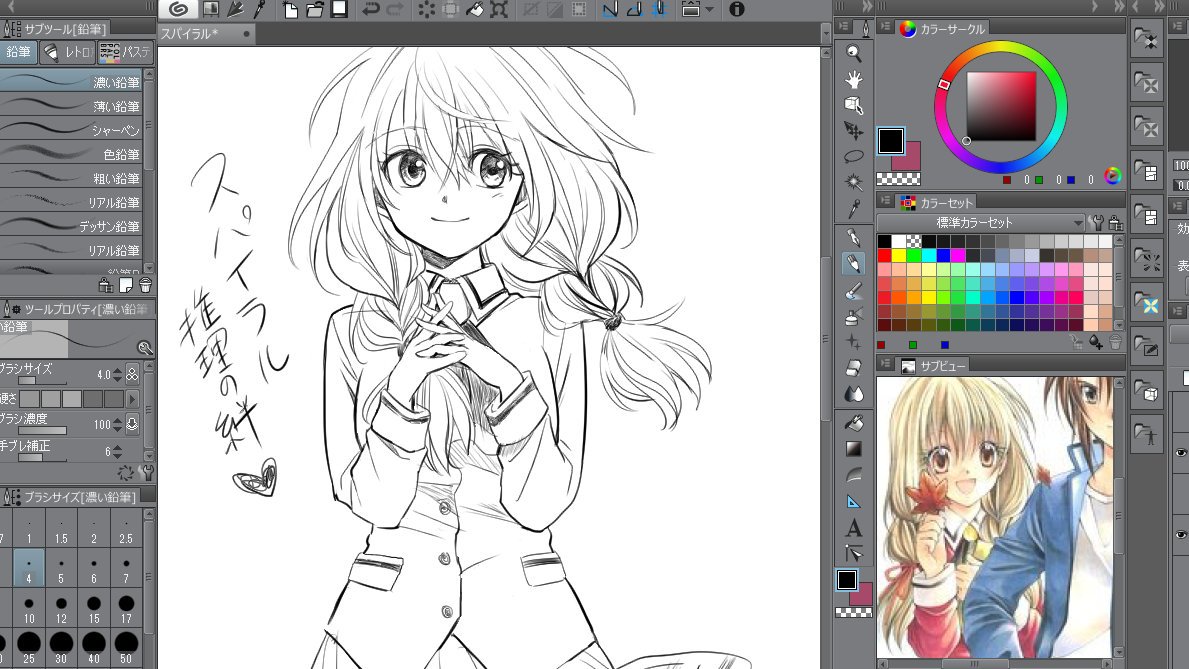The height and width of the screenshot is (669, 1189).
Task: Select the Eyedropper tool
Action: tap(854, 208)
